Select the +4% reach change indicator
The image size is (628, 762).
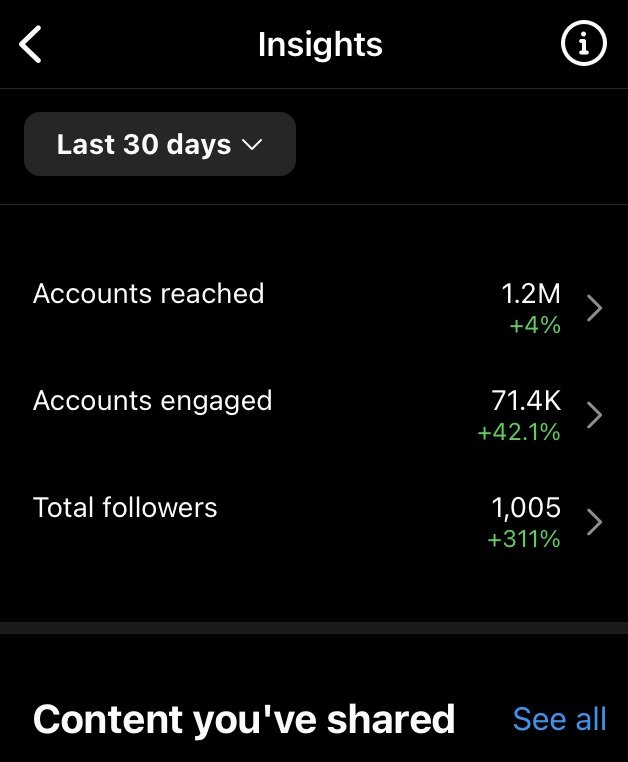535,325
